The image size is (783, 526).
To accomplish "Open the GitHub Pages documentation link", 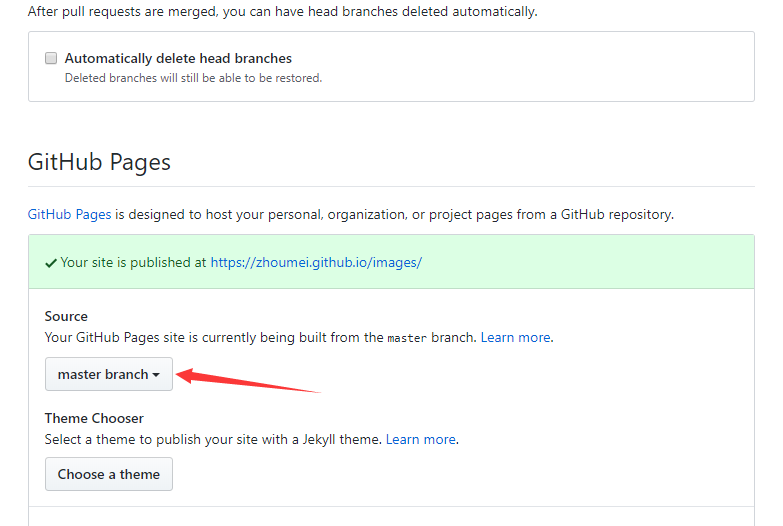I will pos(69,214).
